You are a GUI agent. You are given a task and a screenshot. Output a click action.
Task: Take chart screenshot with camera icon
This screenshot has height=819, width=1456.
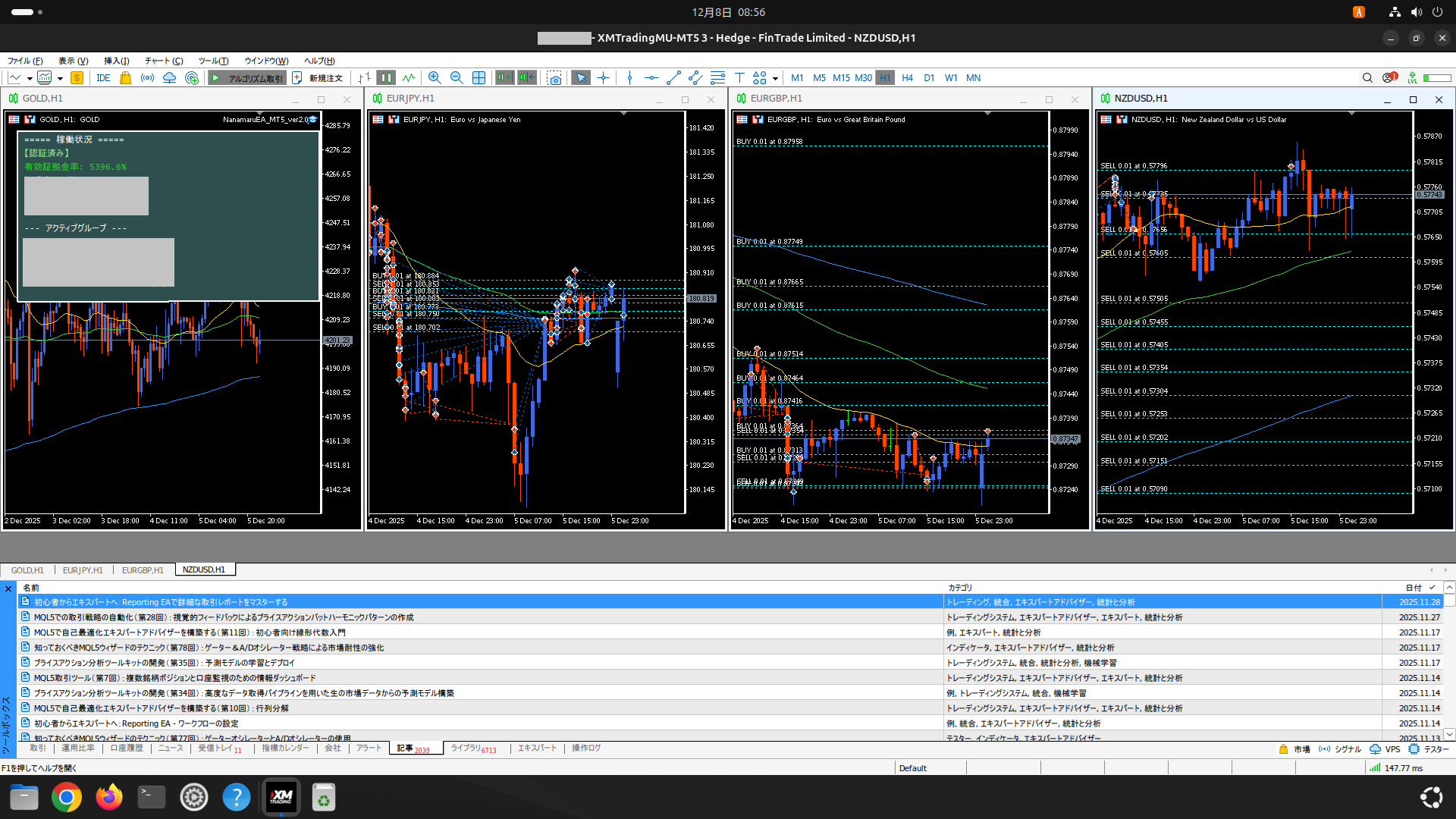pos(554,78)
